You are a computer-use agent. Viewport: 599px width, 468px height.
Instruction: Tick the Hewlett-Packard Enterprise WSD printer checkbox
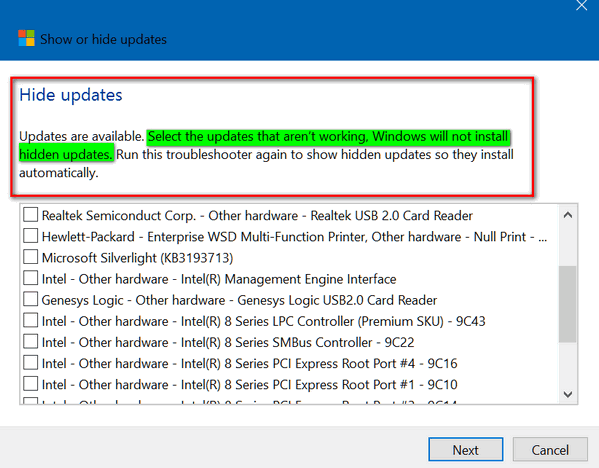tap(30, 236)
